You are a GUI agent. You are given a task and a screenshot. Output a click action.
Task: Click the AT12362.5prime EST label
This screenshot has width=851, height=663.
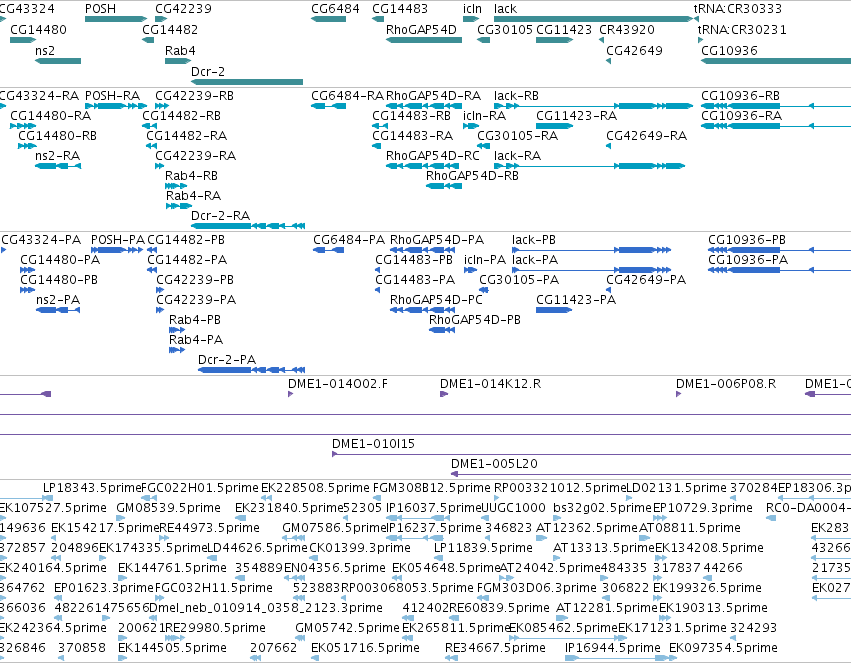(x=587, y=528)
